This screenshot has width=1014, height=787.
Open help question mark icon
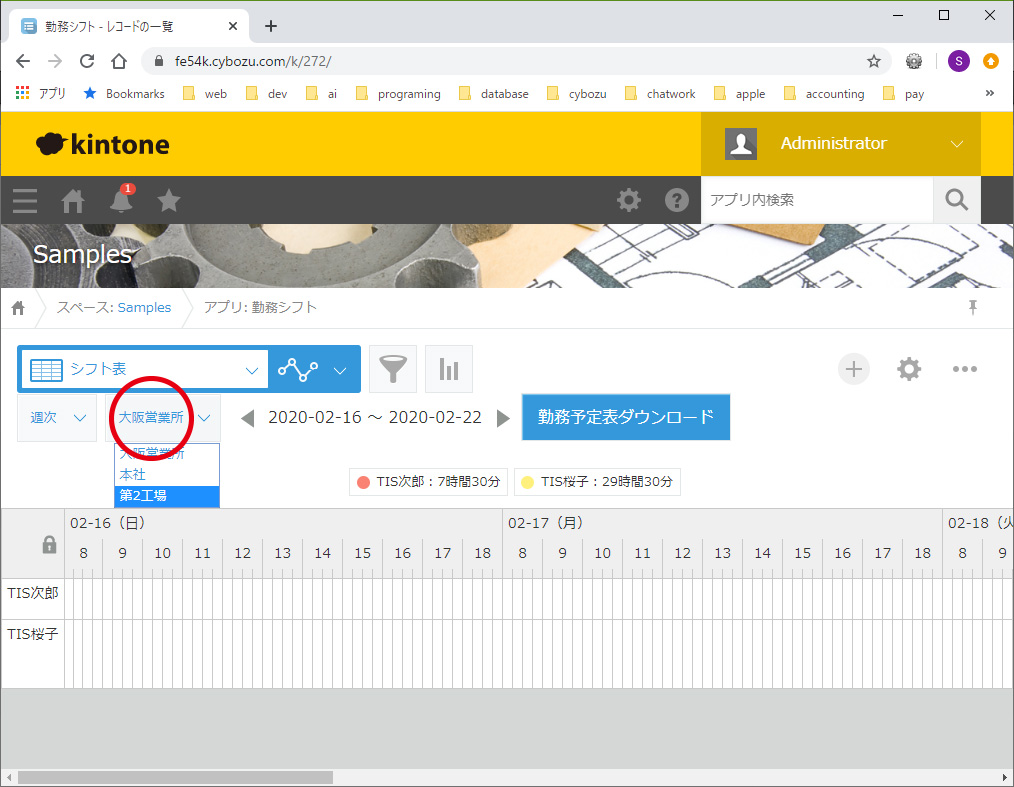point(677,200)
